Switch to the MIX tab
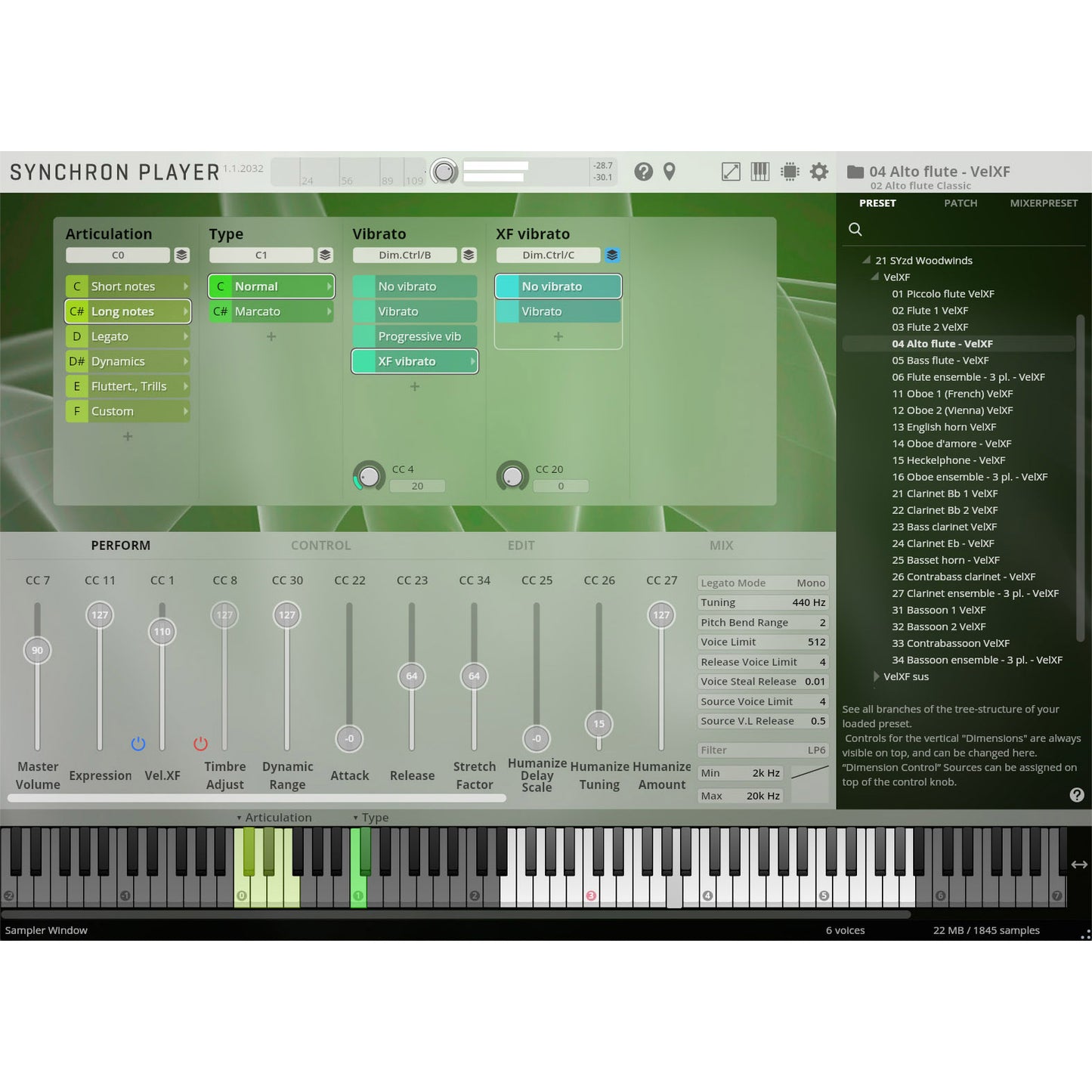The image size is (1092, 1092). [721, 546]
